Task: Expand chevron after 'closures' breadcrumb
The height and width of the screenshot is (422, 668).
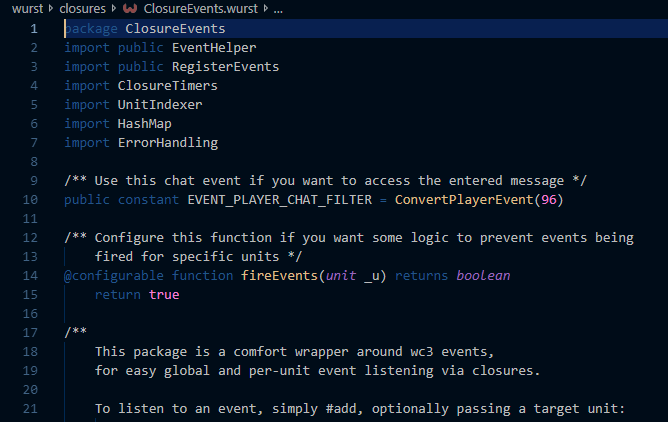Action: click(x=114, y=8)
